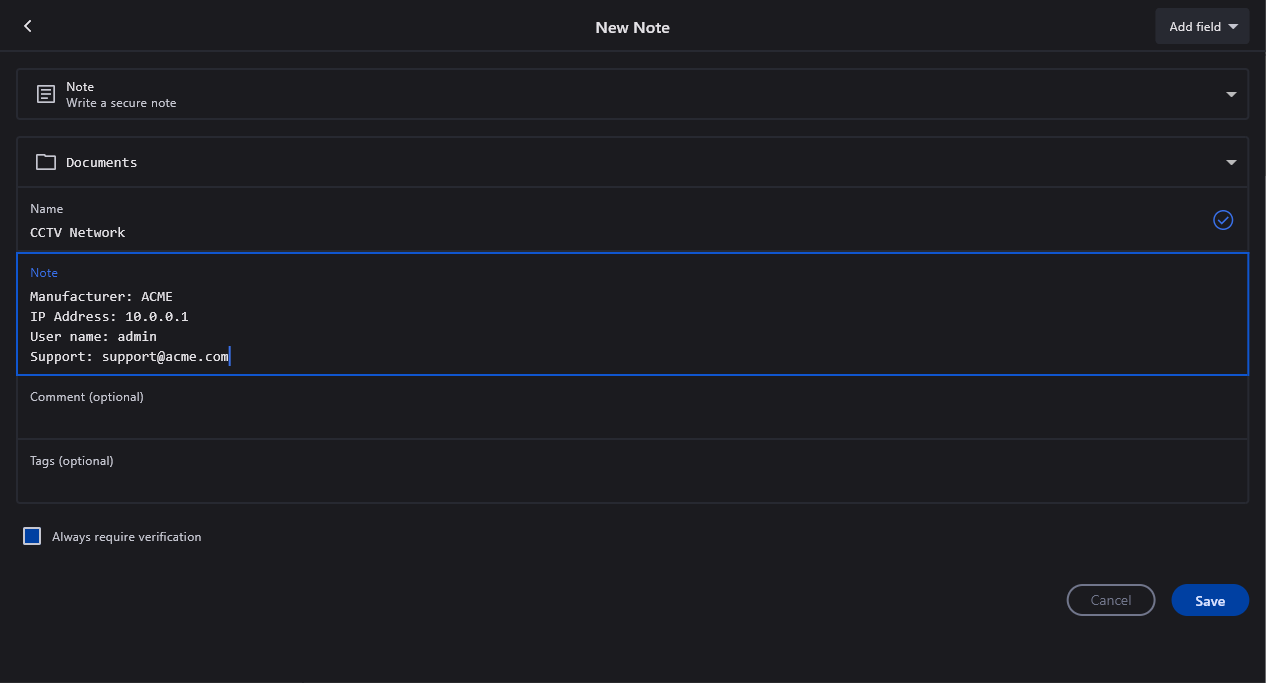Toggle the Always require verification checkbox
The height and width of the screenshot is (683, 1266).
[32, 537]
